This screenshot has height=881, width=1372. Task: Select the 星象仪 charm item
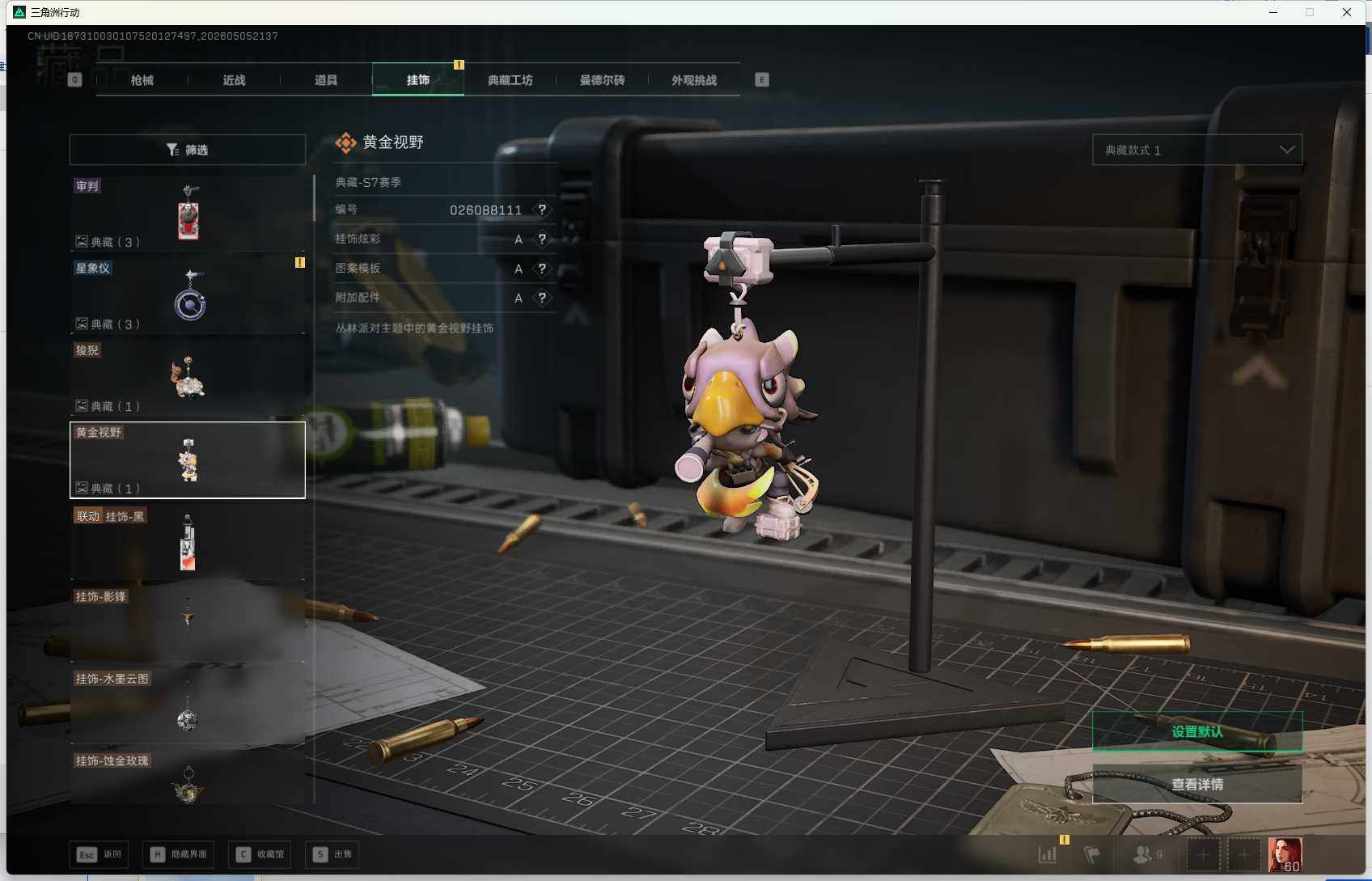tap(188, 294)
